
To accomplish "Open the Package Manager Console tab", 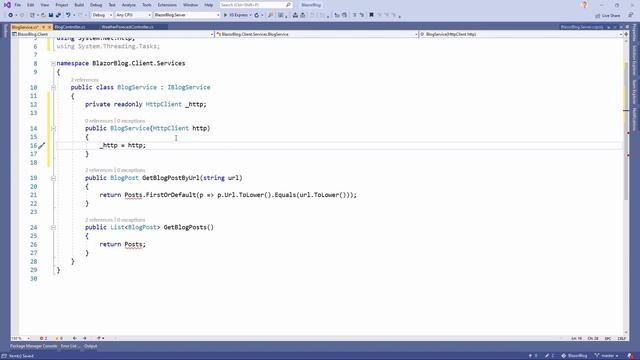I will (x=33, y=346).
